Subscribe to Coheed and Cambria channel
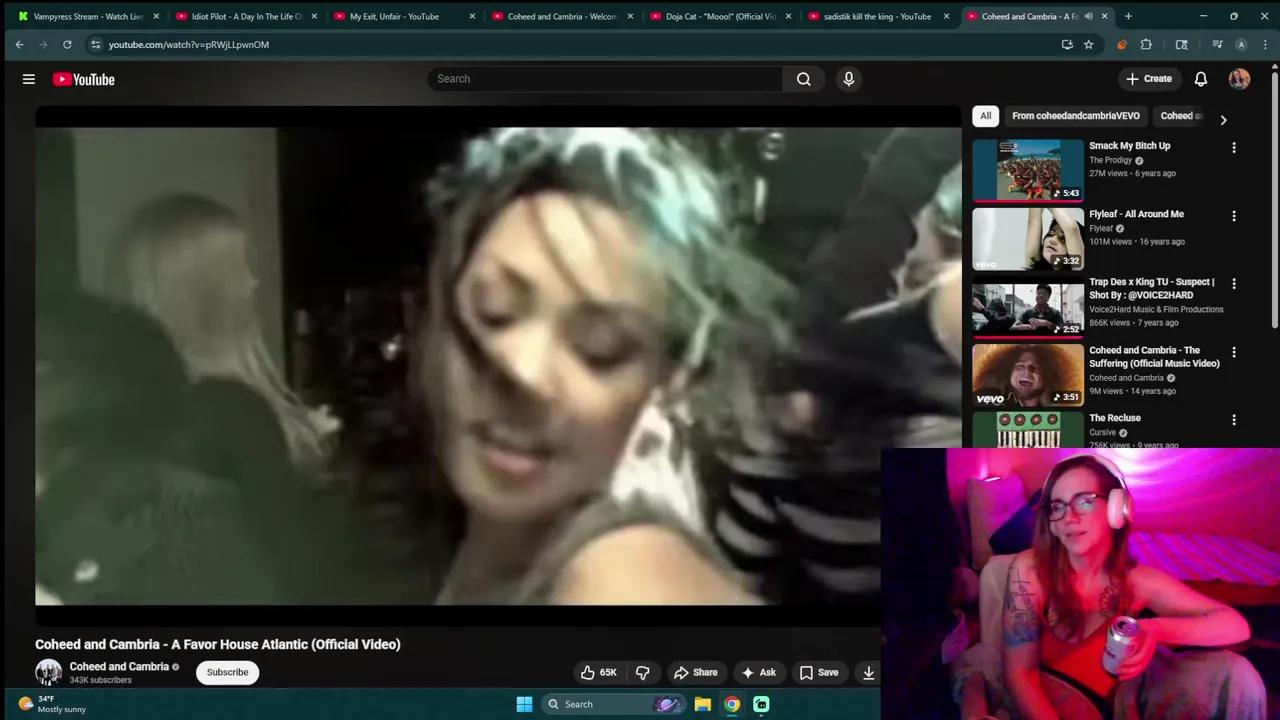This screenshot has height=720, width=1280. click(x=227, y=672)
